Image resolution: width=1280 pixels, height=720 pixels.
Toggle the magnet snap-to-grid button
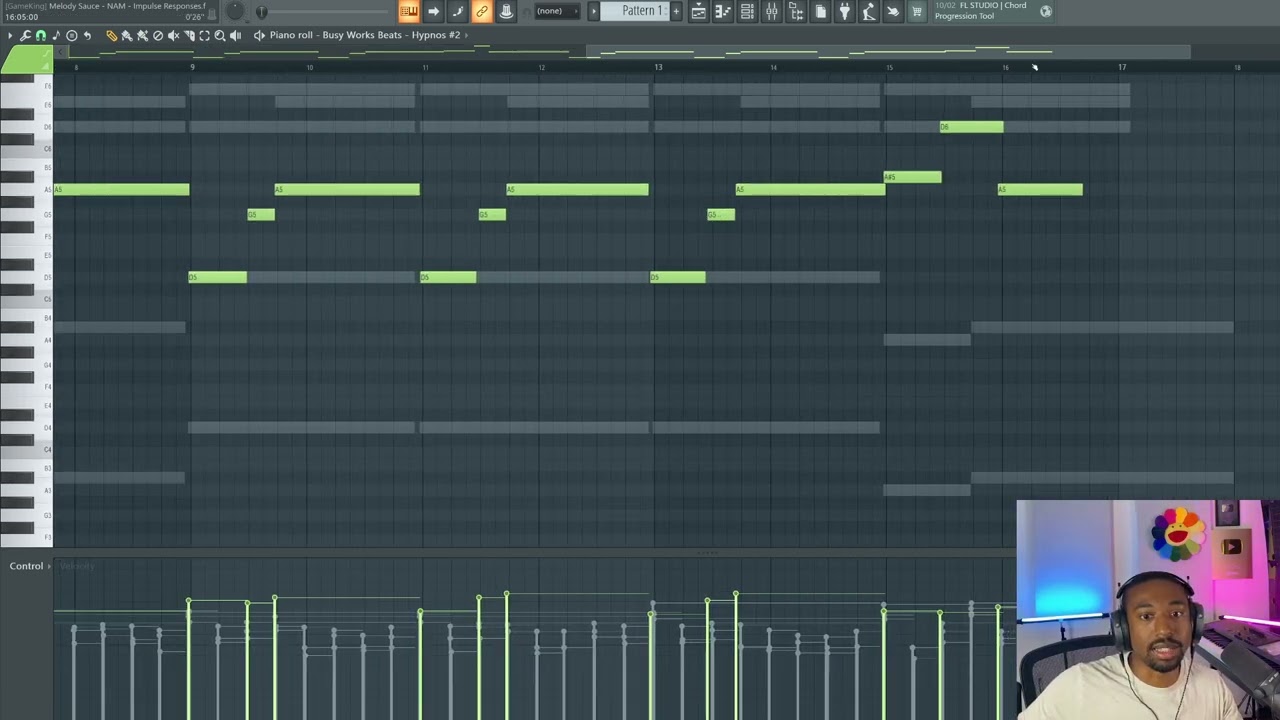click(40, 35)
